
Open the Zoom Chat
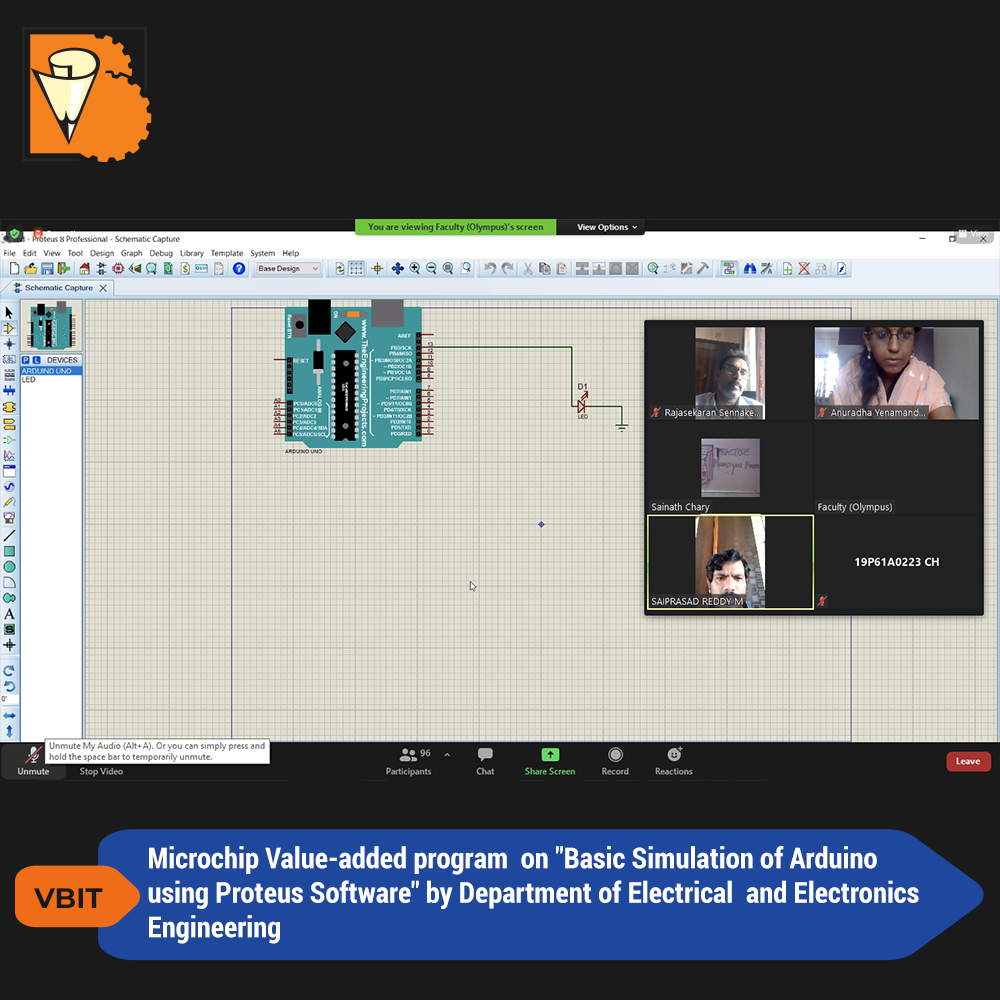(485, 761)
